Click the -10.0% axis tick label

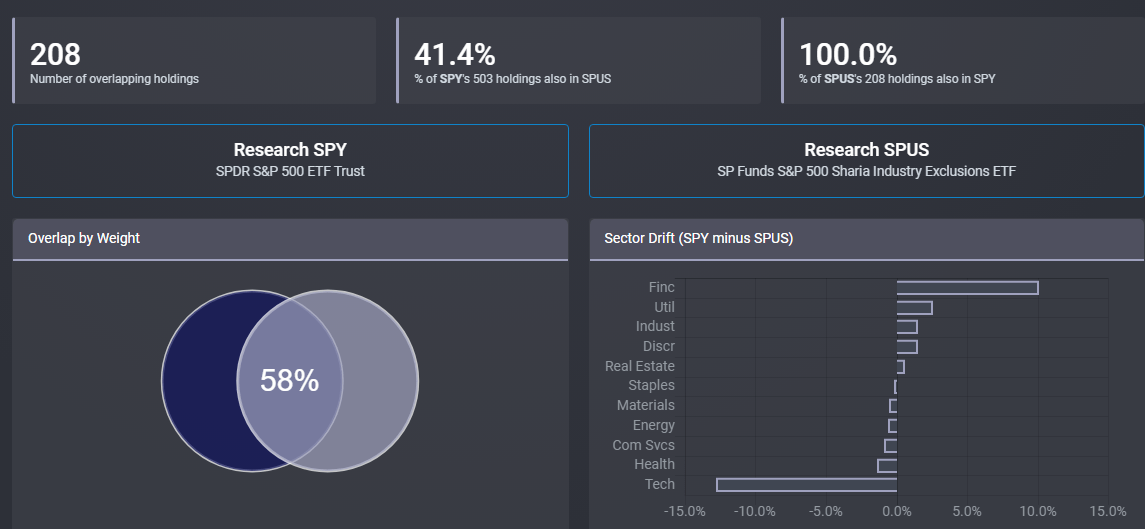click(754, 511)
